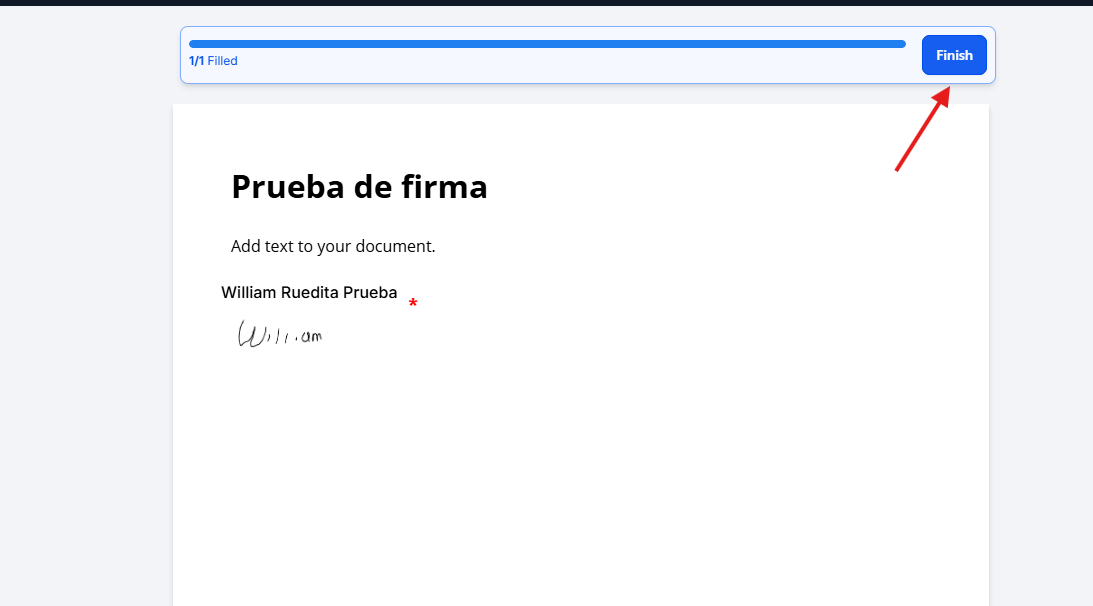Image resolution: width=1093 pixels, height=606 pixels.
Task: Click the blank area of the document page
Action: [580, 470]
